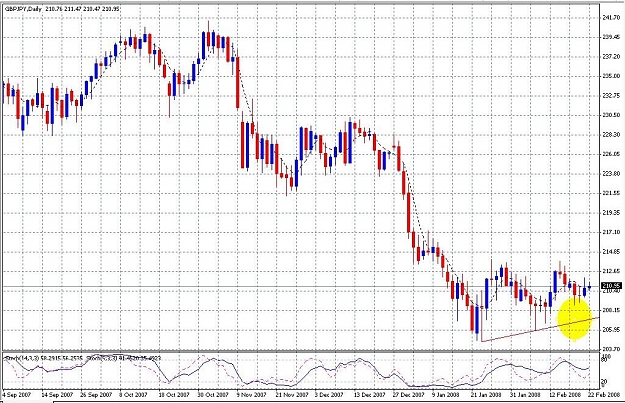Click the 27 Dec 2007 date label

pos(408,395)
